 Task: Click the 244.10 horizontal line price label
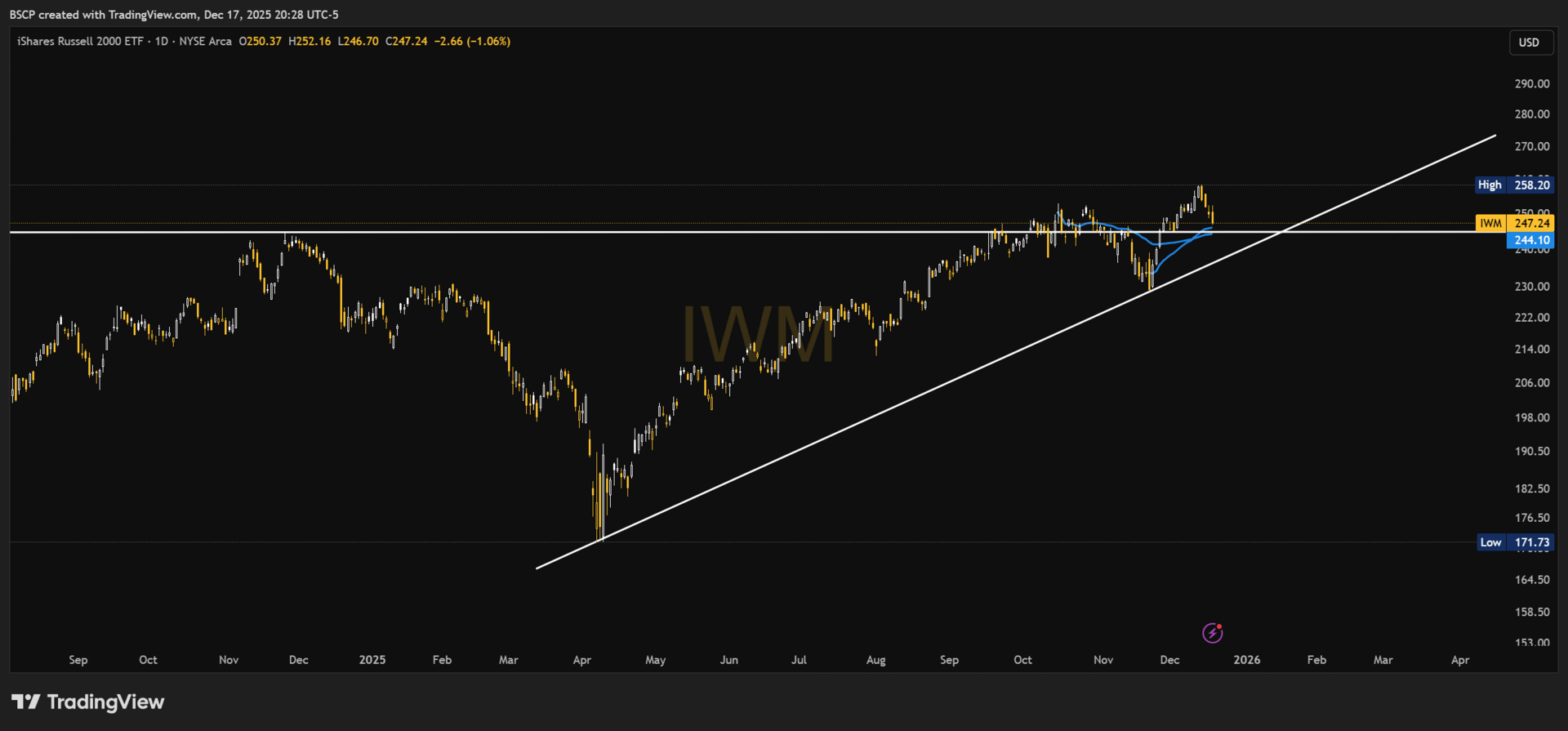point(1529,240)
